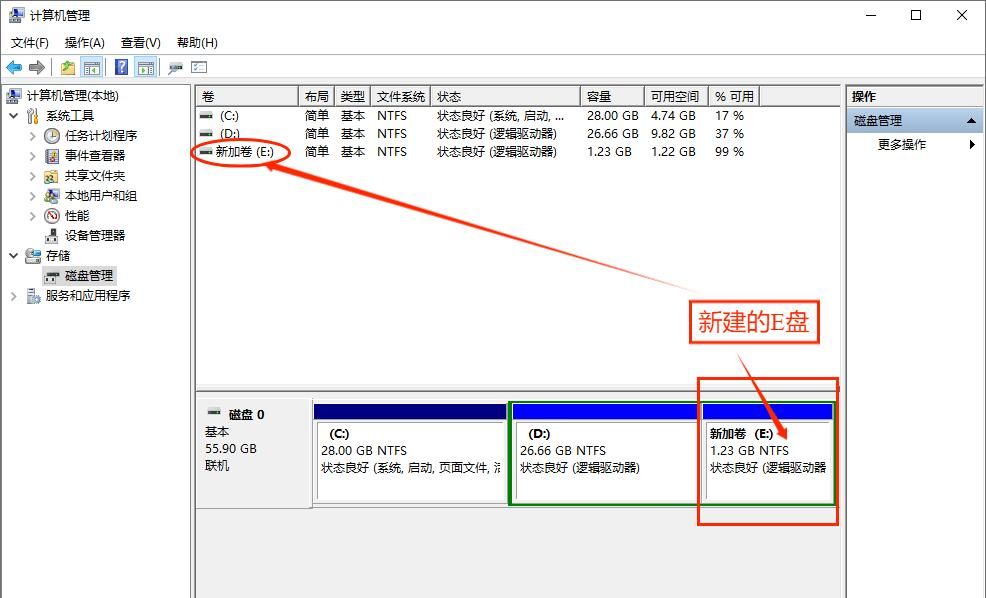Click the 服务和应用程序 icon in tree
Screen dimensions: 986x598
tap(33, 296)
